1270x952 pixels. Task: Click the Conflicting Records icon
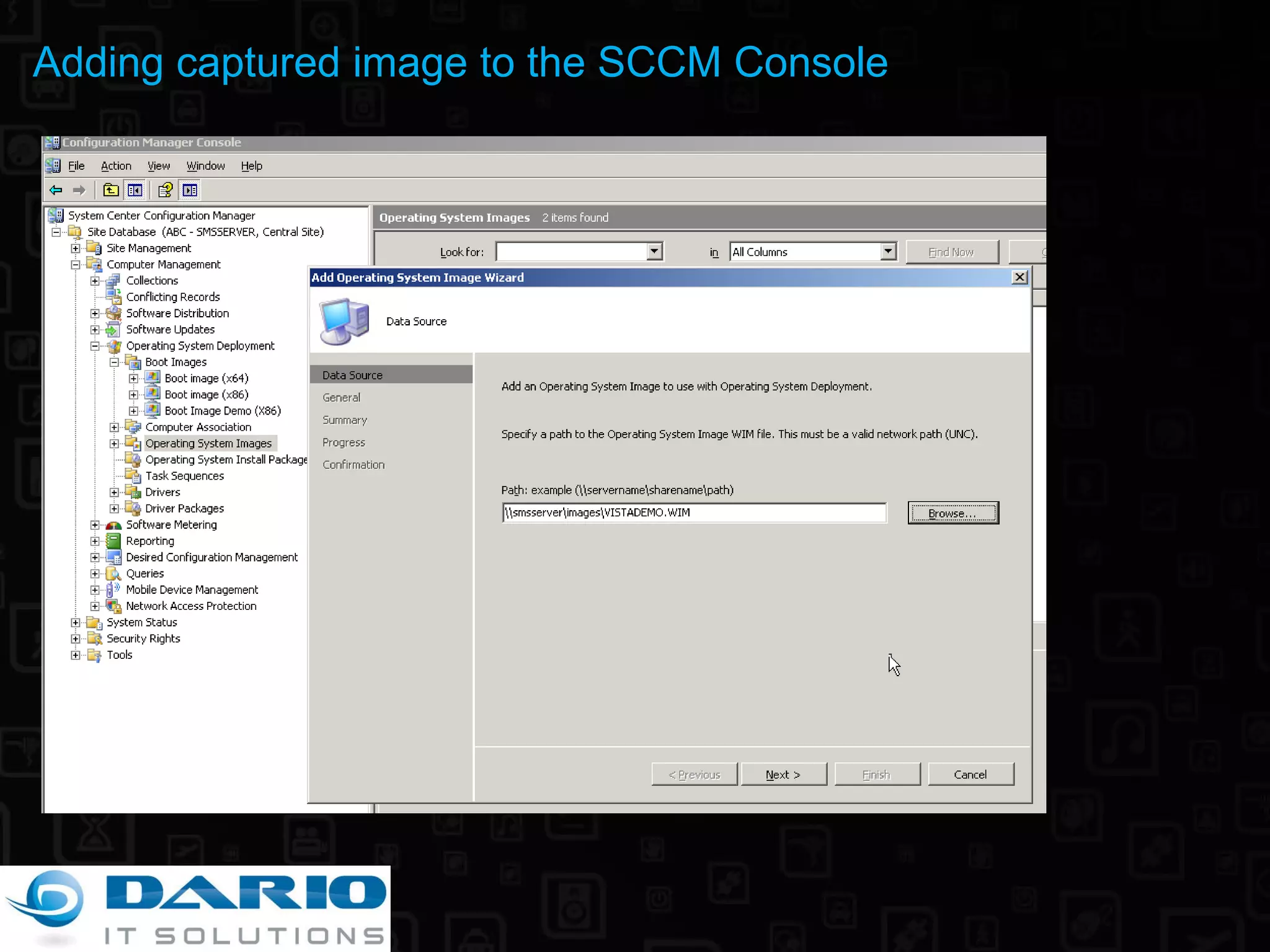pyautogui.click(x=113, y=297)
